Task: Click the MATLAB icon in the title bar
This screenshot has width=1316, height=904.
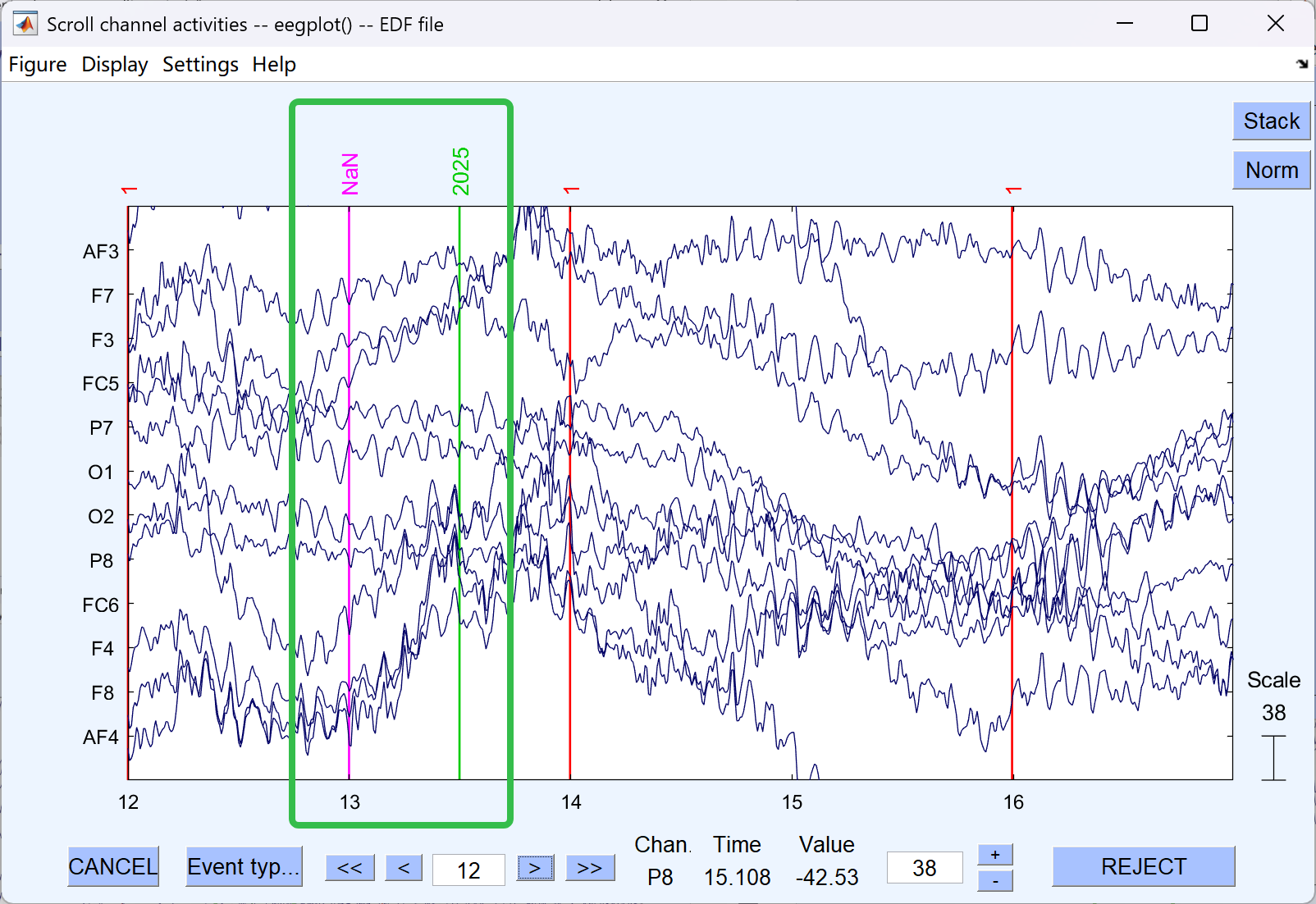Action: pyautogui.click(x=25, y=25)
